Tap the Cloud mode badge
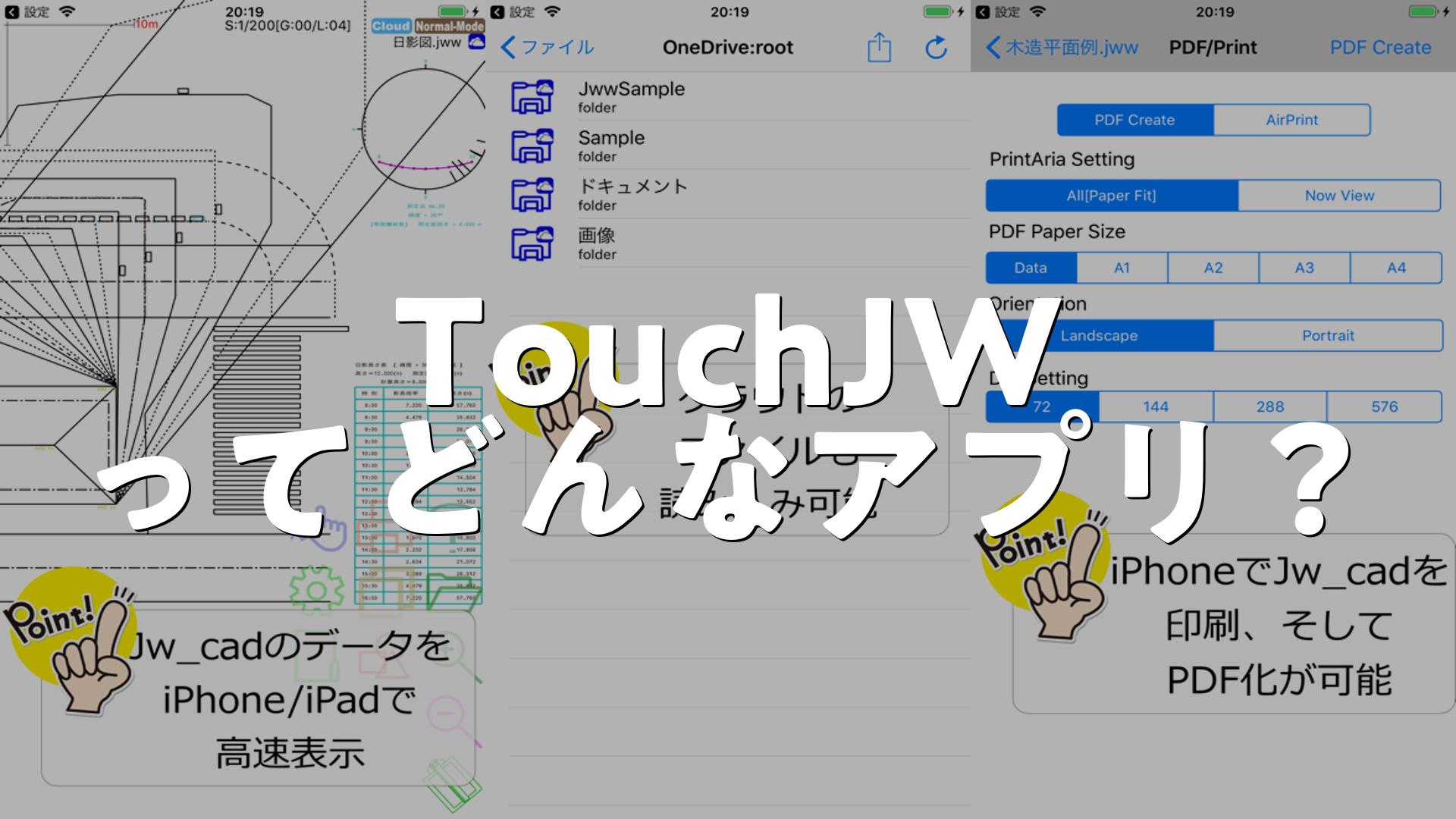 pos(391,26)
